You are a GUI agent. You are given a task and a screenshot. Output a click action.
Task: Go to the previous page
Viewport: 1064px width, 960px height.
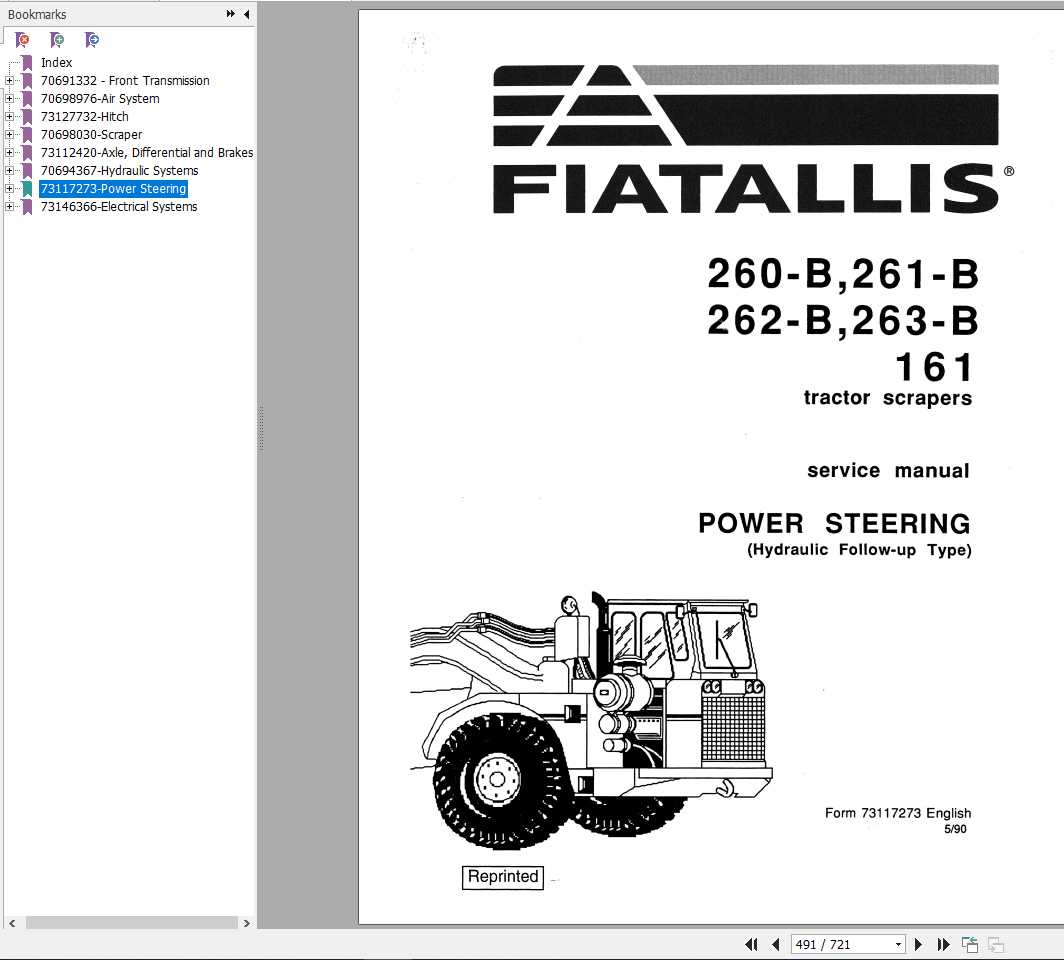tap(775, 944)
